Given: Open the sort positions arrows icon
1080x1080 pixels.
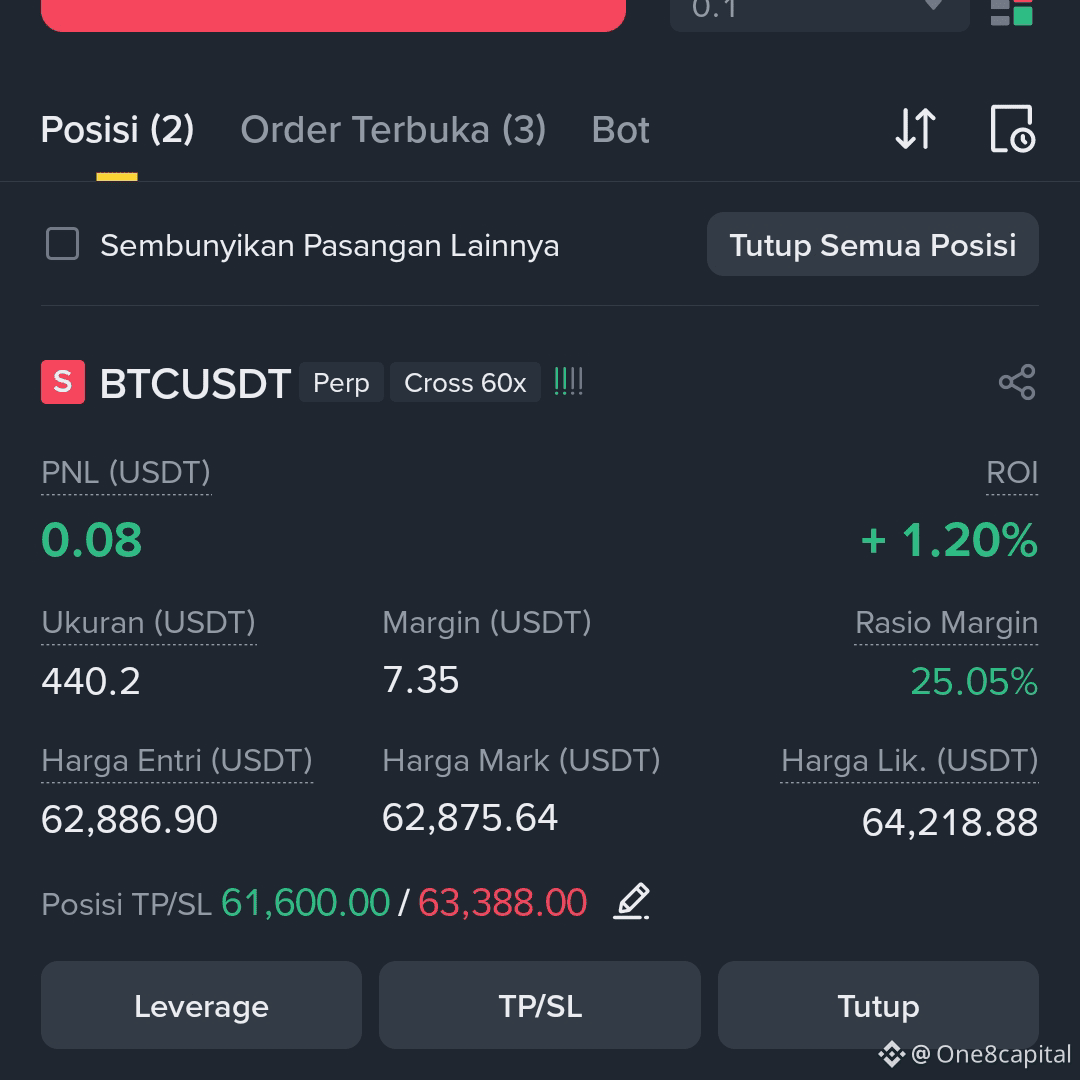Looking at the screenshot, I should pyautogui.click(x=915, y=129).
